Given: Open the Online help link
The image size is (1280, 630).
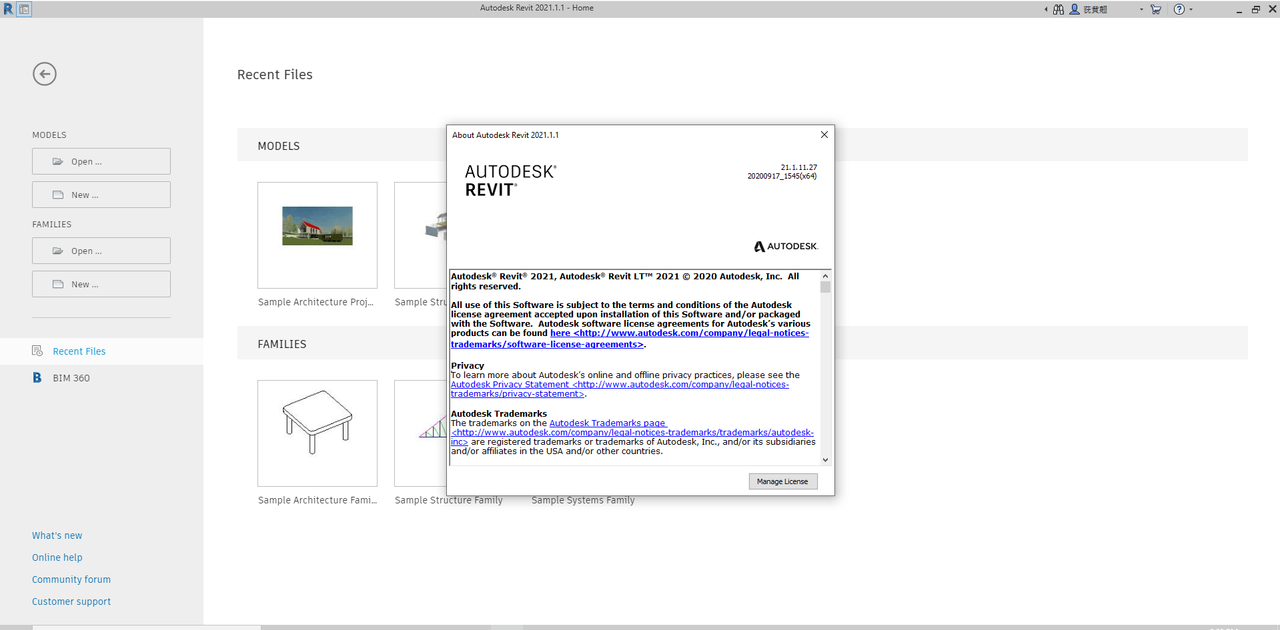Looking at the screenshot, I should [57, 558].
